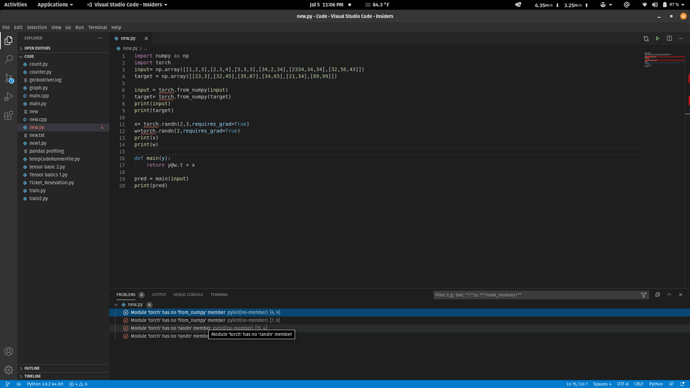Click the code minimap on right edge

click(x=664, y=59)
